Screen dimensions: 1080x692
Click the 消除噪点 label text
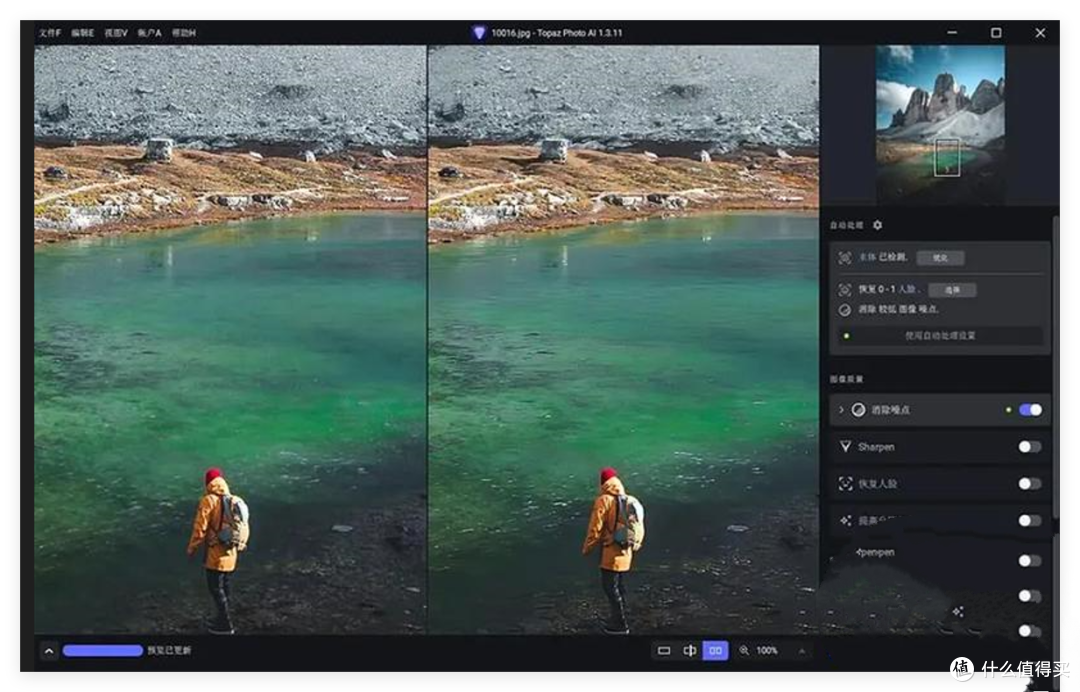(x=891, y=410)
